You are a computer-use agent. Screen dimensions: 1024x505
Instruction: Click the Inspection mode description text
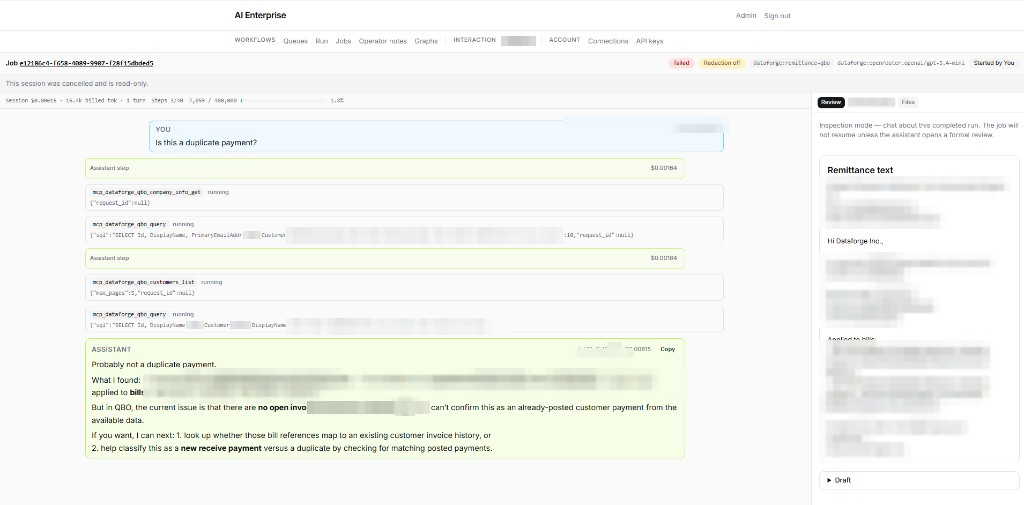tap(918, 129)
